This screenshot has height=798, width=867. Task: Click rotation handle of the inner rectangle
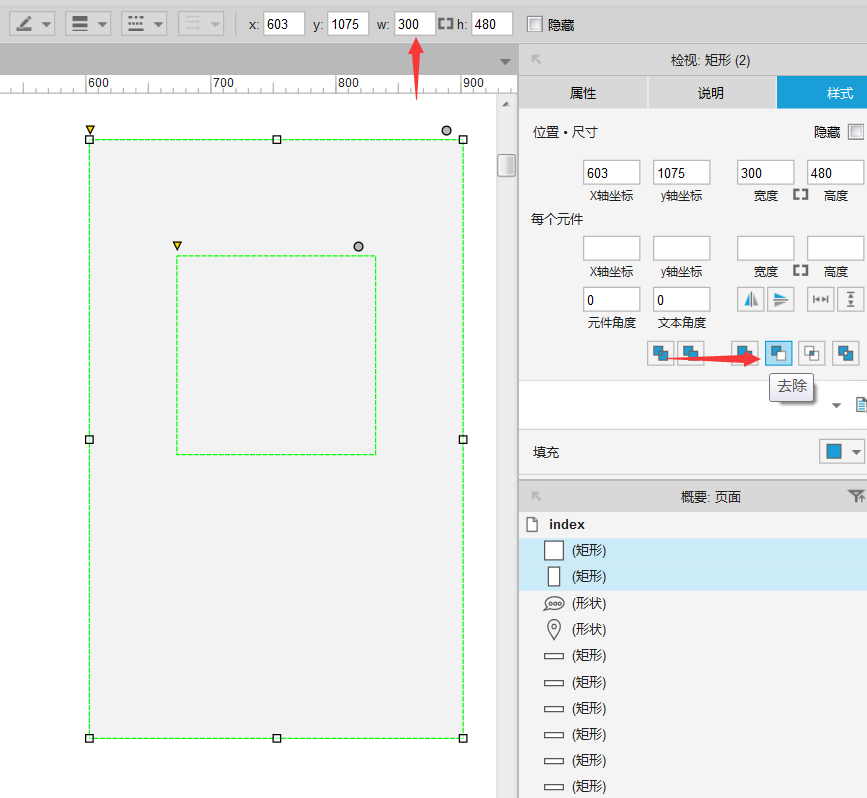tap(358, 247)
